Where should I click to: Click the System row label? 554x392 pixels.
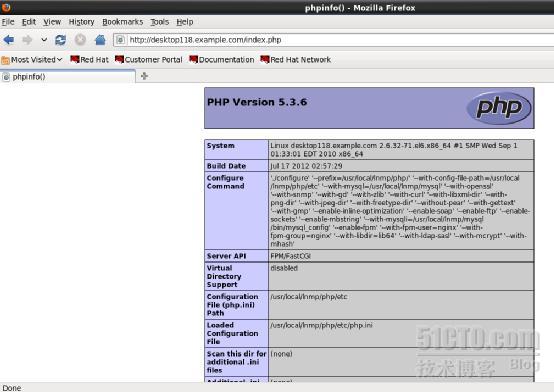coord(220,146)
